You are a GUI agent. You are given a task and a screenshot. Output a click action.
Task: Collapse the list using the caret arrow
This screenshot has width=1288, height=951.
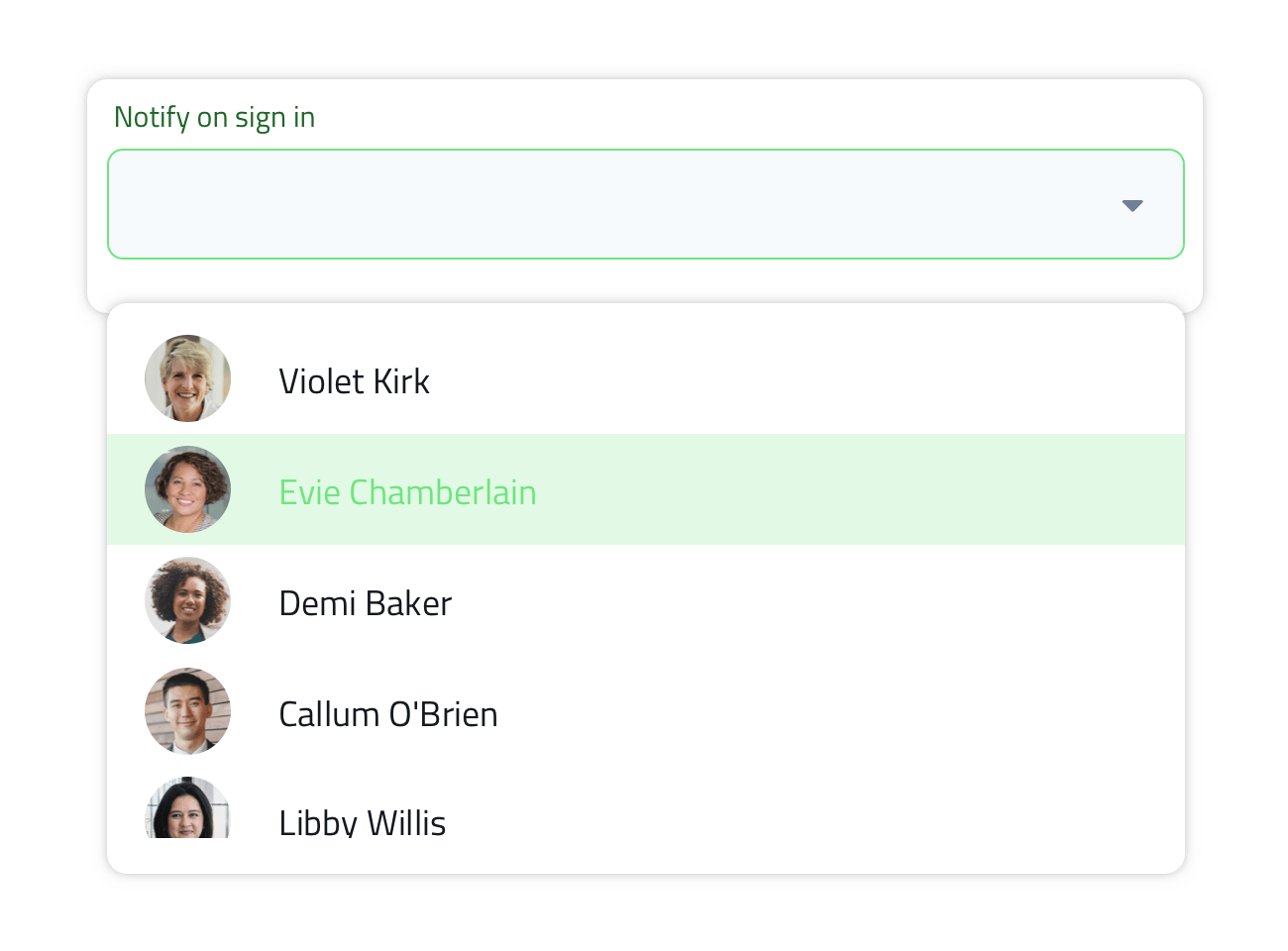tap(1131, 205)
